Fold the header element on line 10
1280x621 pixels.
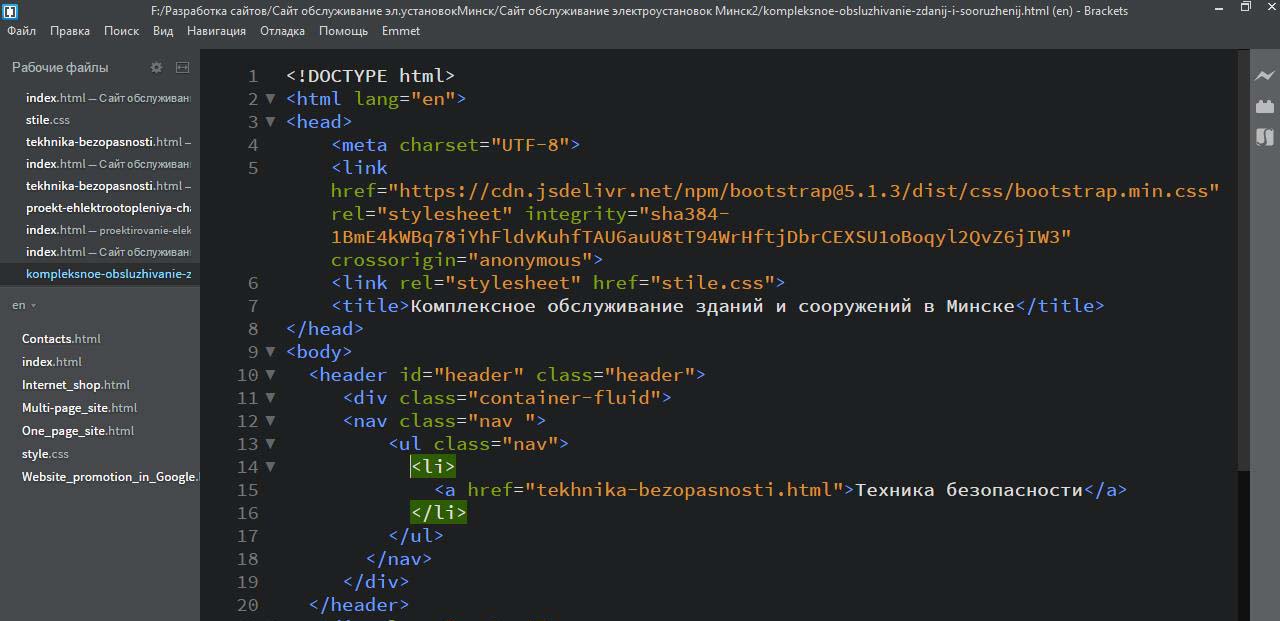point(270,375)
